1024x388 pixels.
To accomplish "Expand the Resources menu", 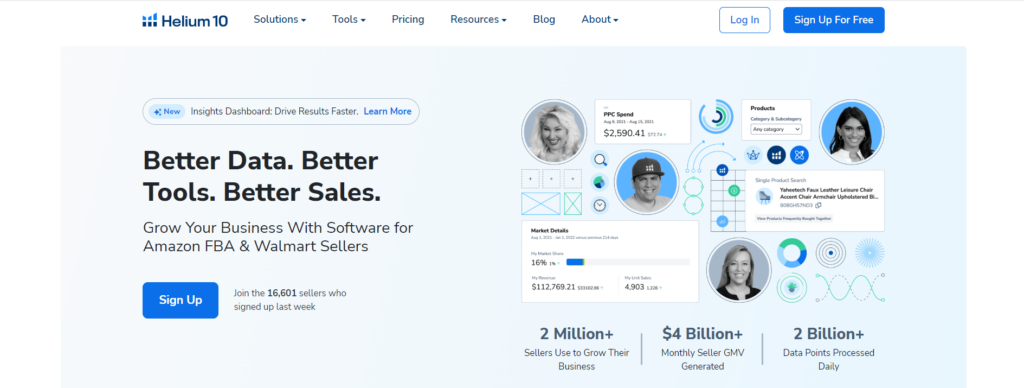I will (x=478, y=20).
